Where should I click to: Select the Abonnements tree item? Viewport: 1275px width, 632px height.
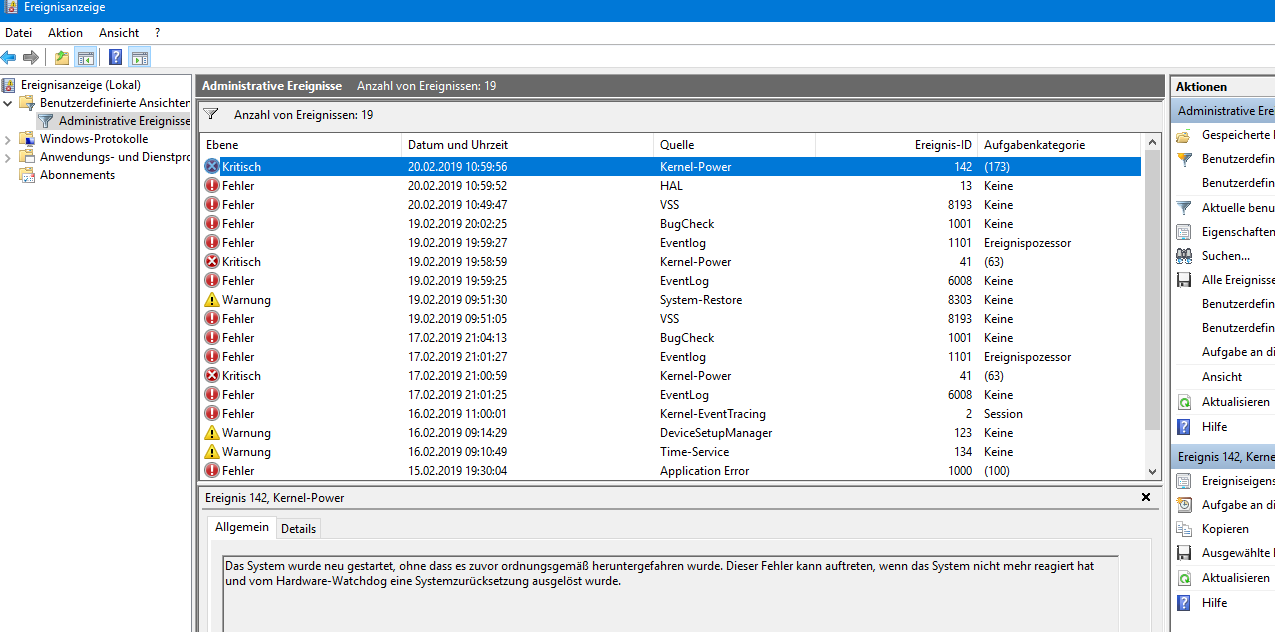[x=77, y=175]
